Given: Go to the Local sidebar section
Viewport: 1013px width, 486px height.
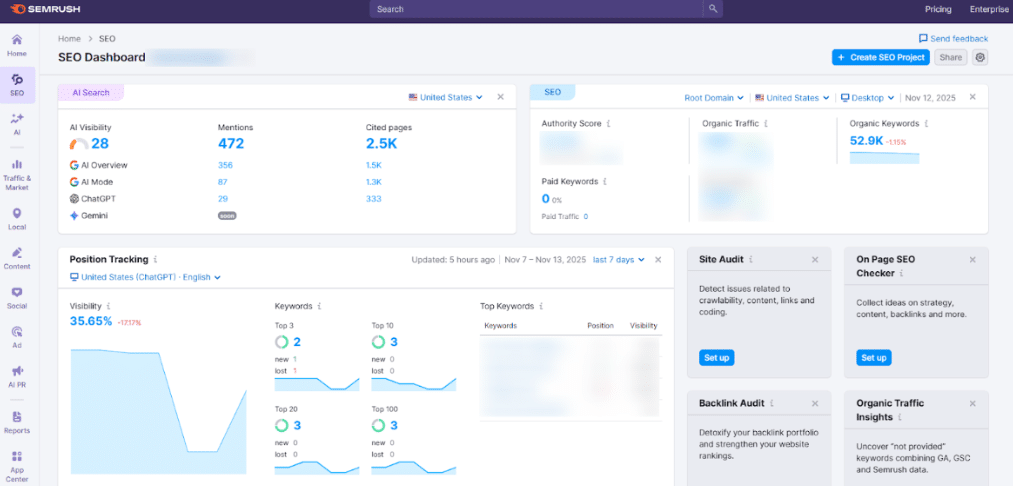Looking at the screenshot, I should [x=17, y=219].
